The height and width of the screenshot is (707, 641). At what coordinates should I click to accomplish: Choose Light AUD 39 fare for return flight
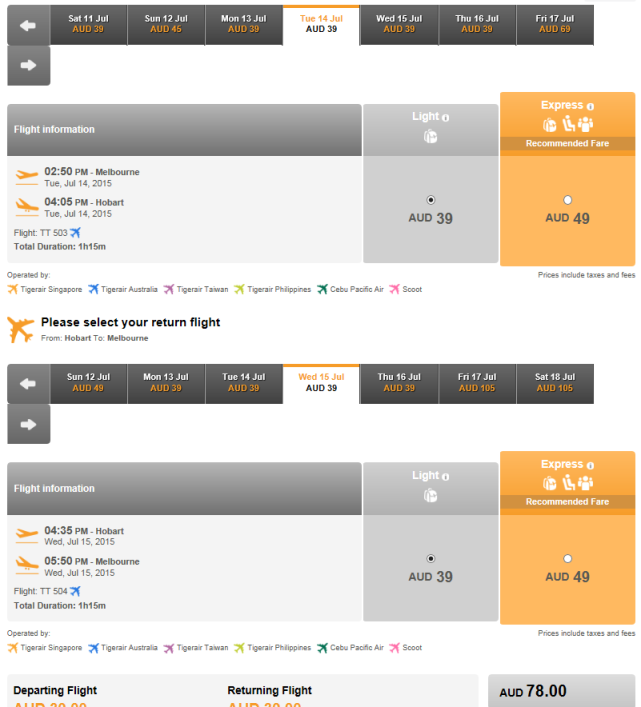point(430,559)
